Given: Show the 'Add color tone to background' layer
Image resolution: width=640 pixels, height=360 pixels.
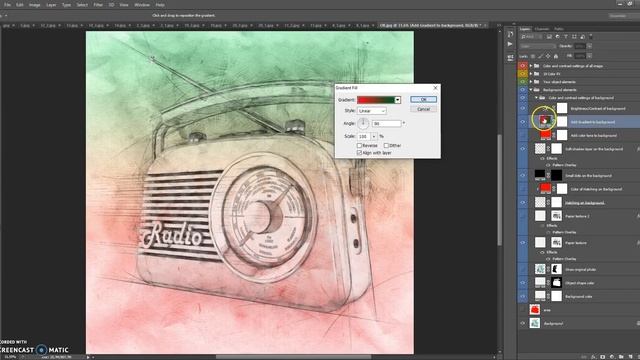Looking at the screenshot, I should (522, 136).
